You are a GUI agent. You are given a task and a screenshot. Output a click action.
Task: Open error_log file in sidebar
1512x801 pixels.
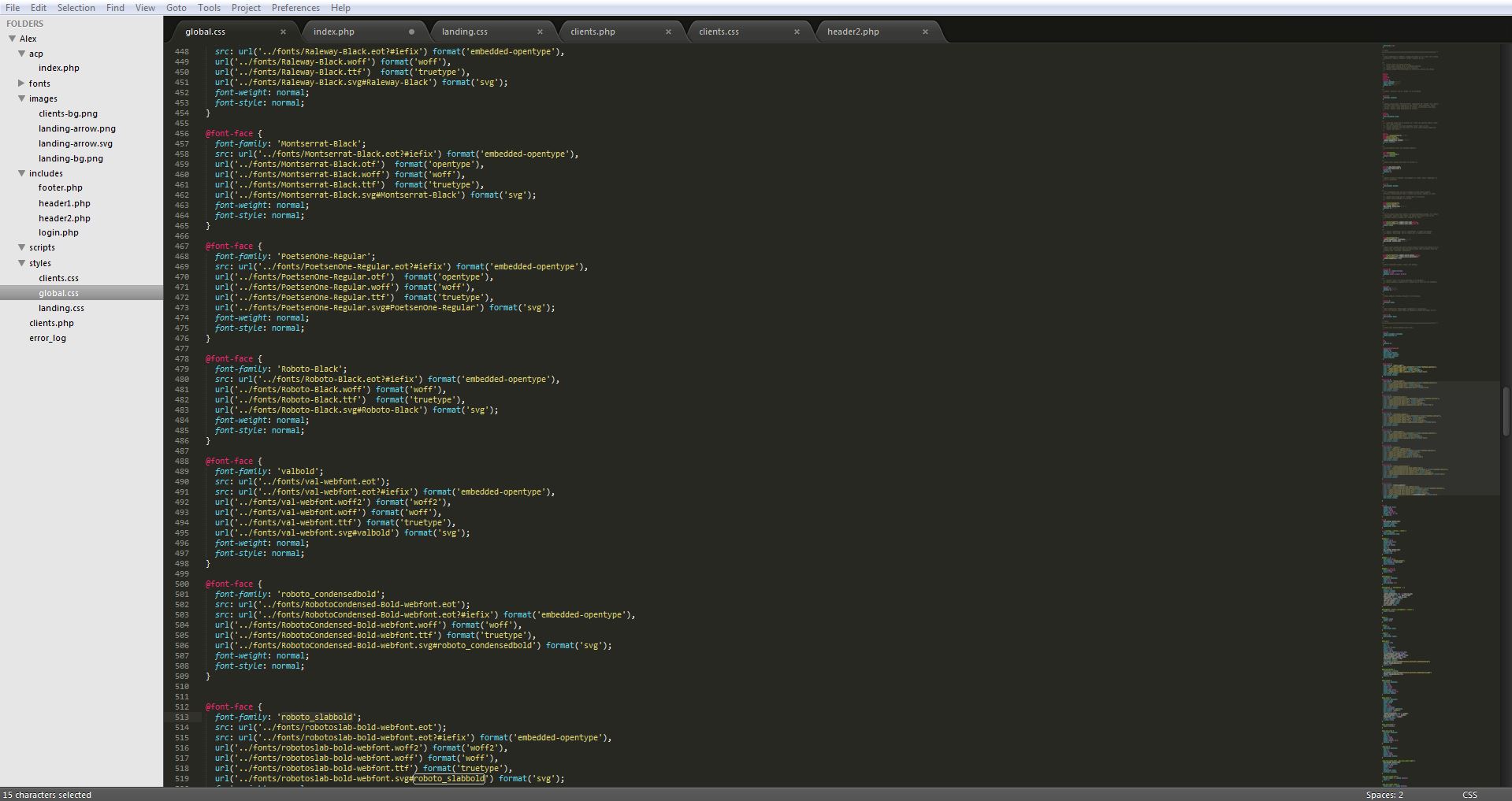pyautogui.click(x=48, y=338)
